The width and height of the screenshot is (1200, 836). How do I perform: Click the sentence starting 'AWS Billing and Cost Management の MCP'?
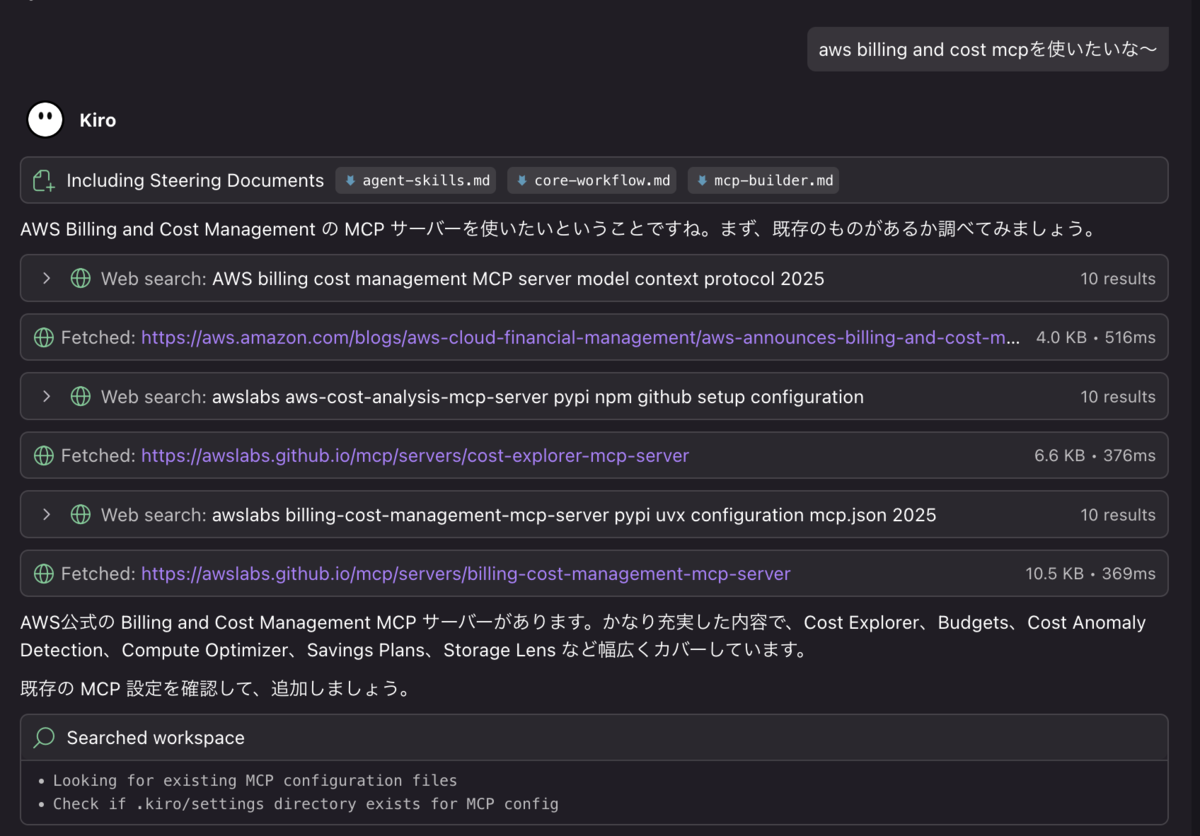[558, 229]
